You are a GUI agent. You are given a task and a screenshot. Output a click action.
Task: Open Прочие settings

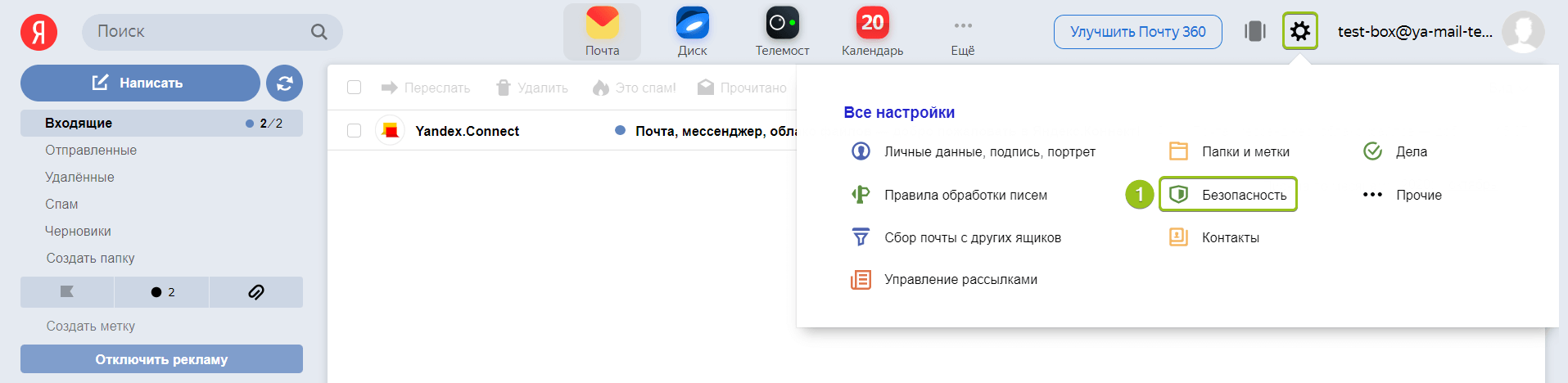pyautogui.click(x=1403, y=195)
